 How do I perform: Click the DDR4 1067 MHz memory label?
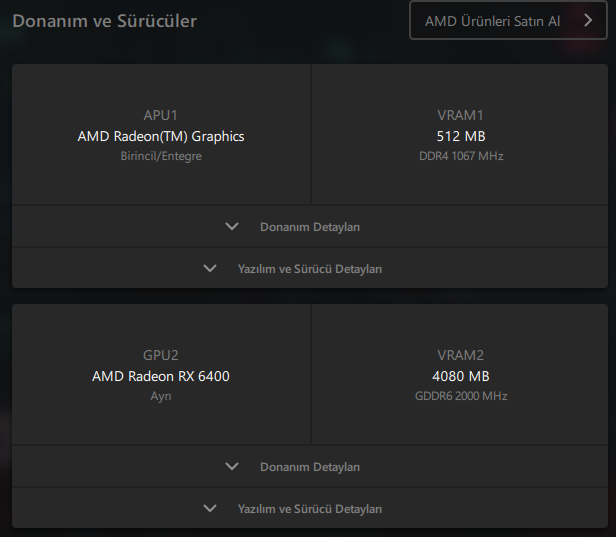tap(461, 156)
